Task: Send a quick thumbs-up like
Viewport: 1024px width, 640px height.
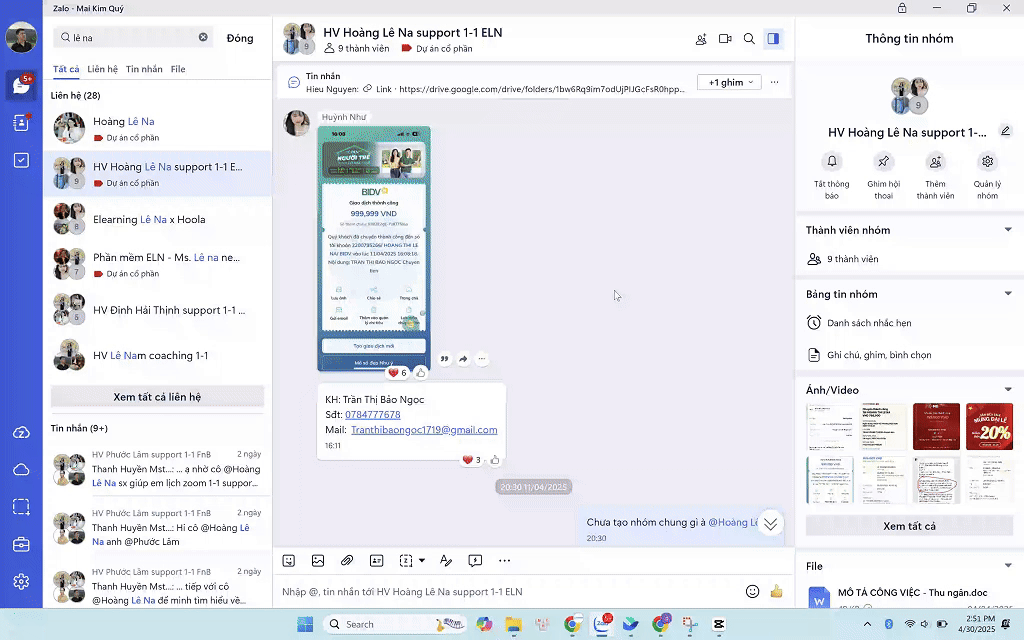Action: (x=776, y=592)
